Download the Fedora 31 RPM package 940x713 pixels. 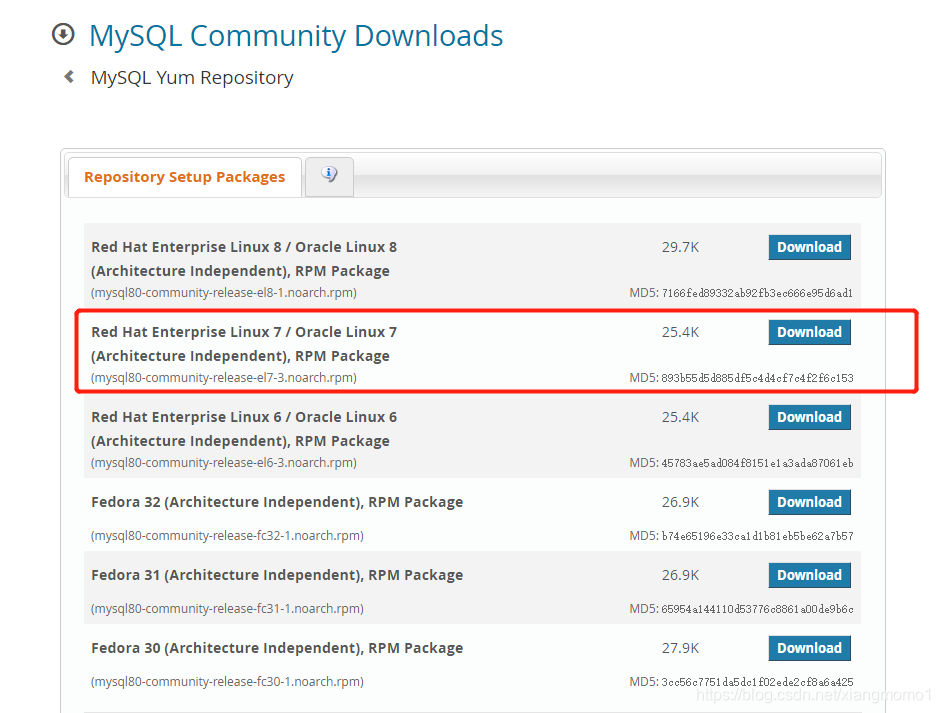(809, 575)
